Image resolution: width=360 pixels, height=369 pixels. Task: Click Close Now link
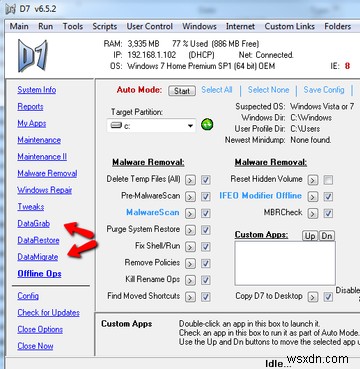(x=35, y=346)
